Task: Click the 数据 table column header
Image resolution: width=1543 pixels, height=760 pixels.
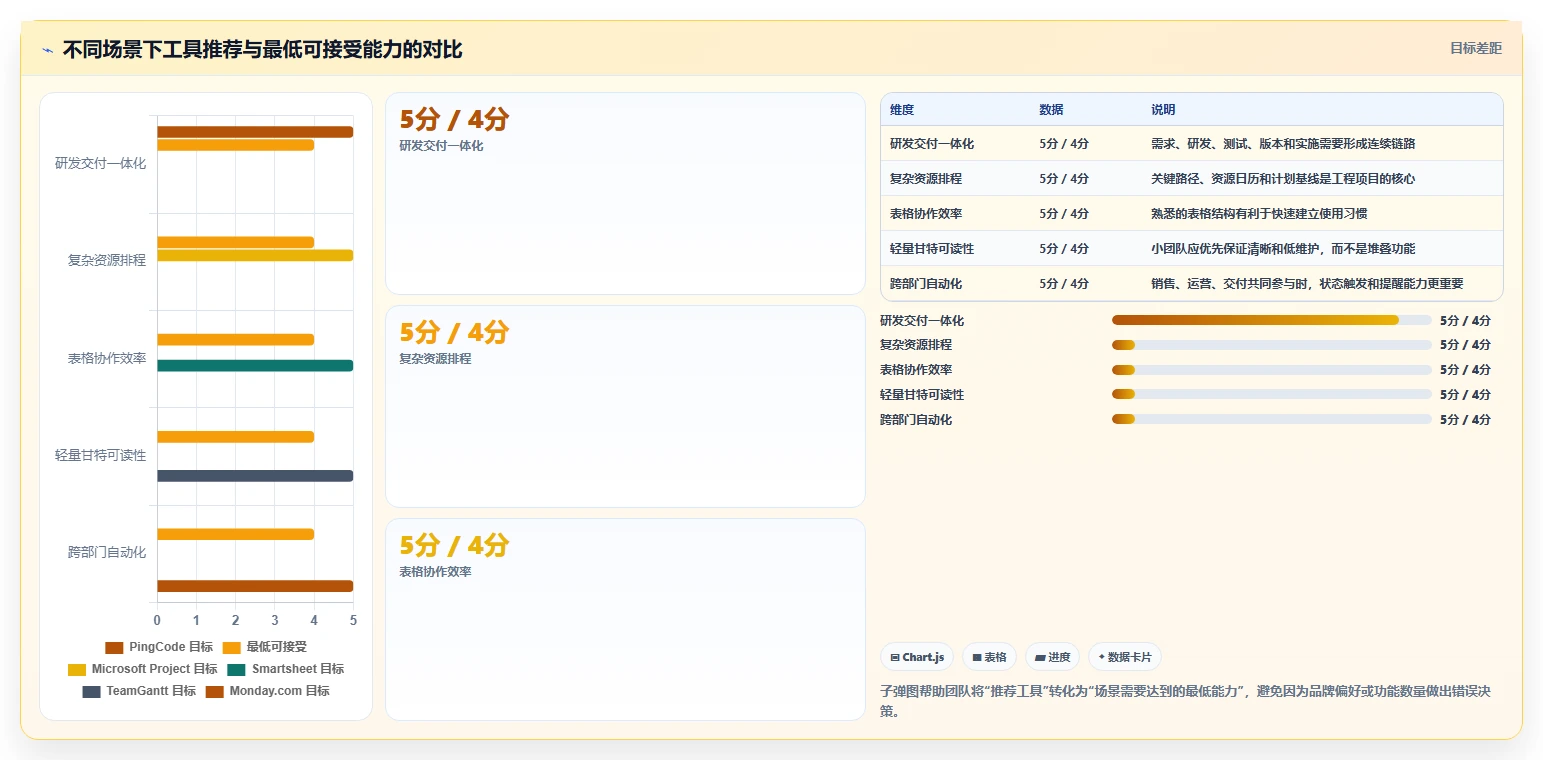Action: click(1051, 110)
